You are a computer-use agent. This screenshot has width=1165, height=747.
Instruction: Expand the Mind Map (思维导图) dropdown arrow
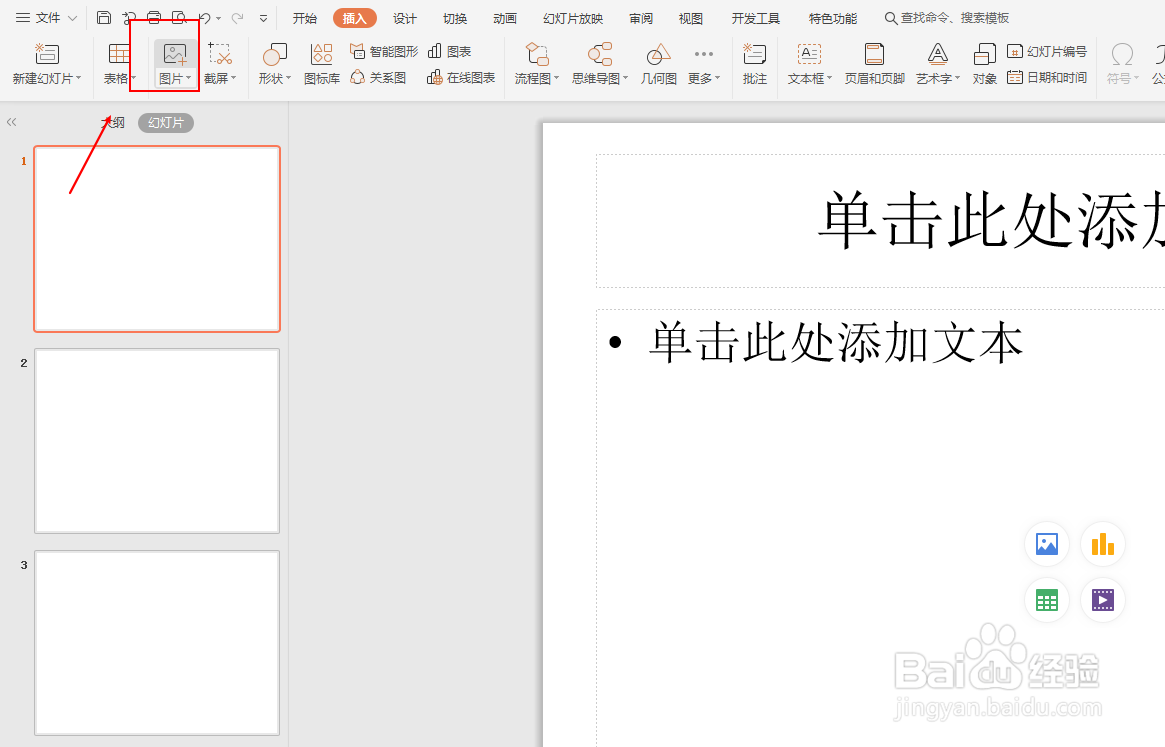coord(626,78)
